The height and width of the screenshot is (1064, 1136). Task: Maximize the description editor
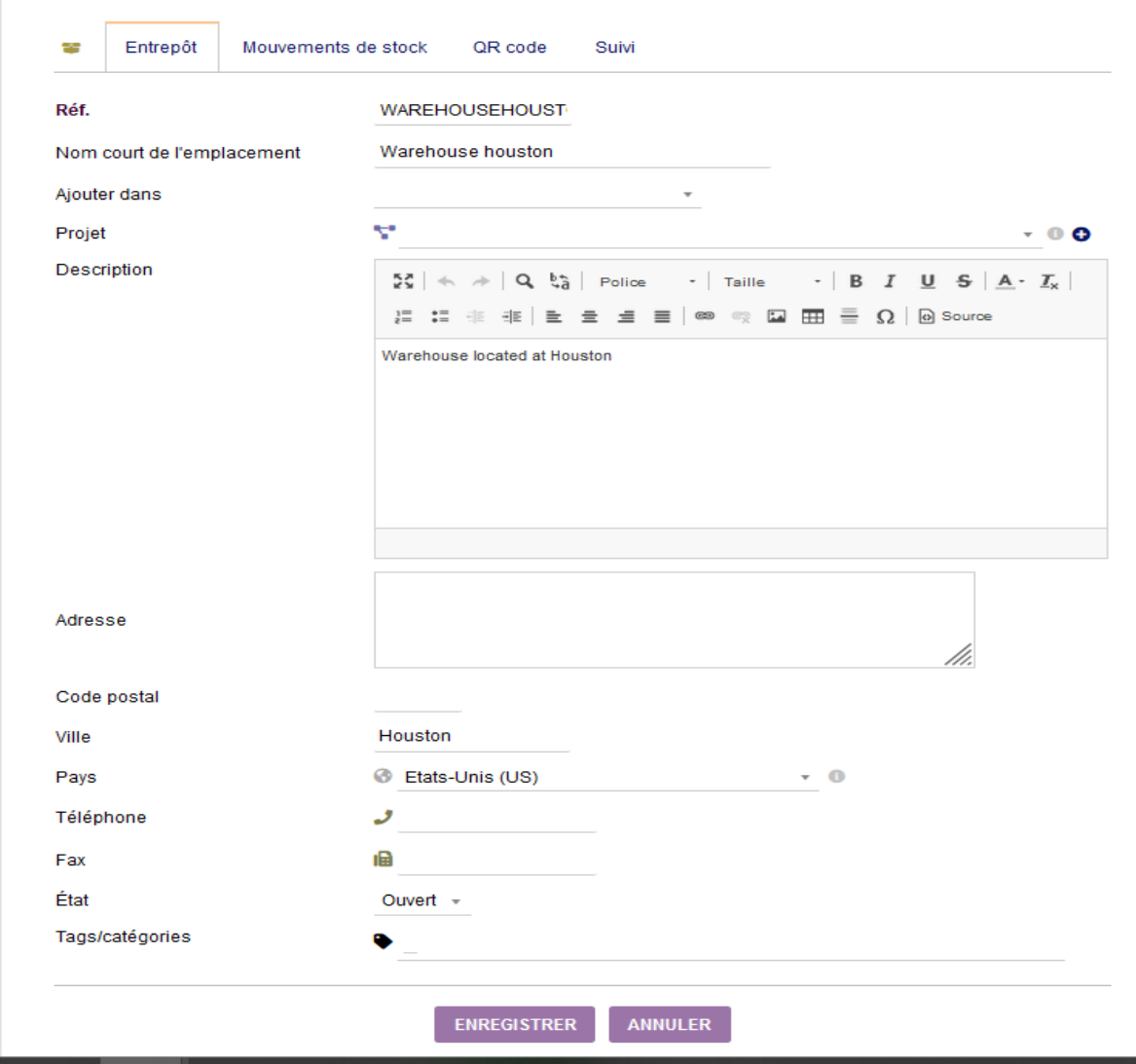tap(404, 281)
